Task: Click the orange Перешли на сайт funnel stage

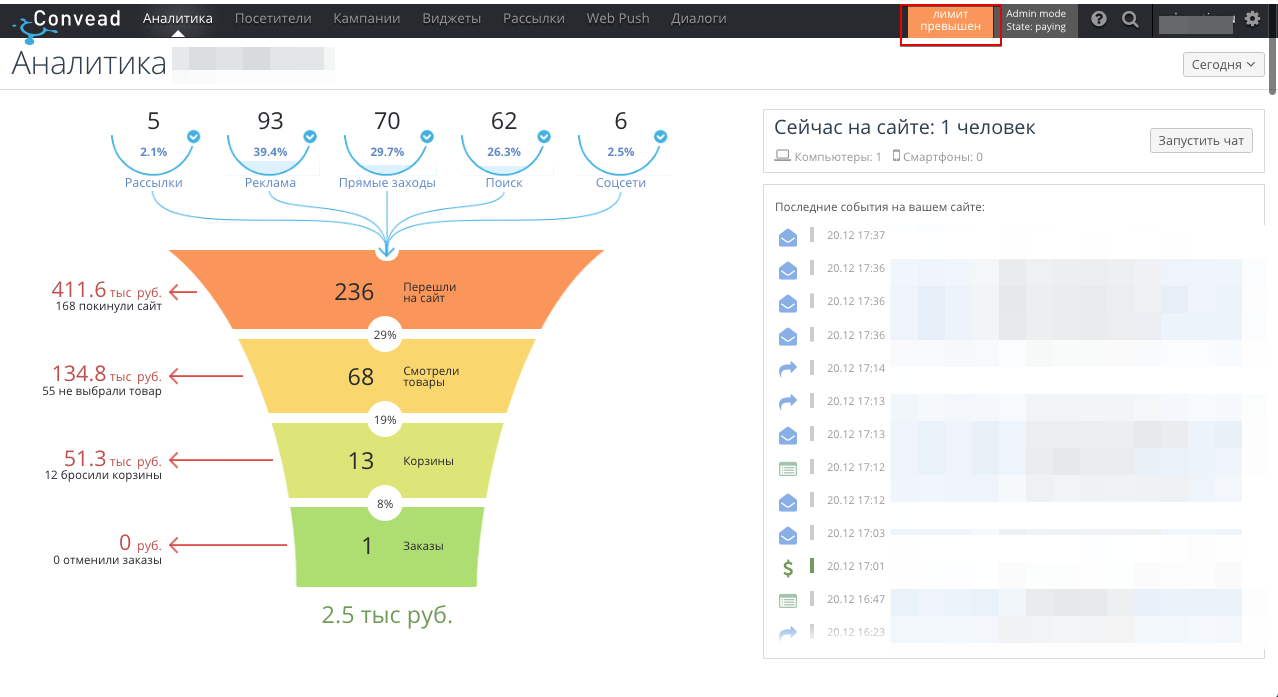Action: pos(387,291)
